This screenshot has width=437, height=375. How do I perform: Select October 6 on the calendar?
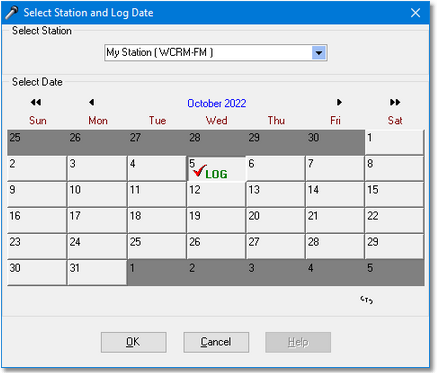tap(275, 168)
